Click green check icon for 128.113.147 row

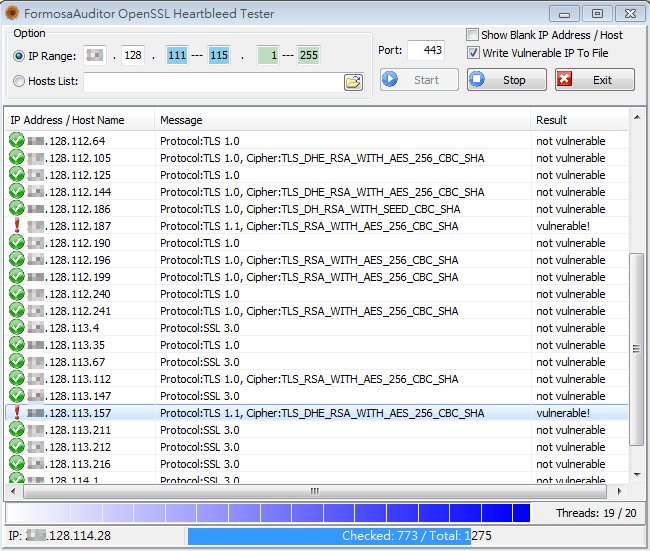coord(17,396)
